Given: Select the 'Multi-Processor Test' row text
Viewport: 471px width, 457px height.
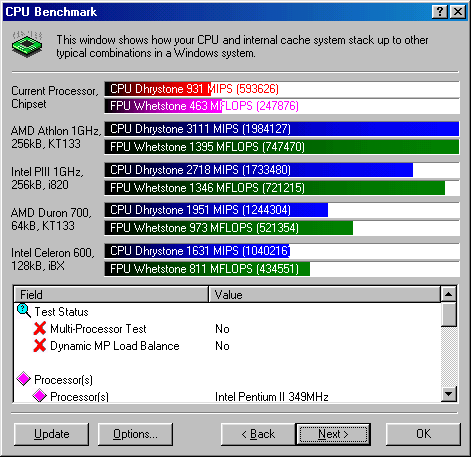Looking at the screenshot, I should tap(98, 329).
